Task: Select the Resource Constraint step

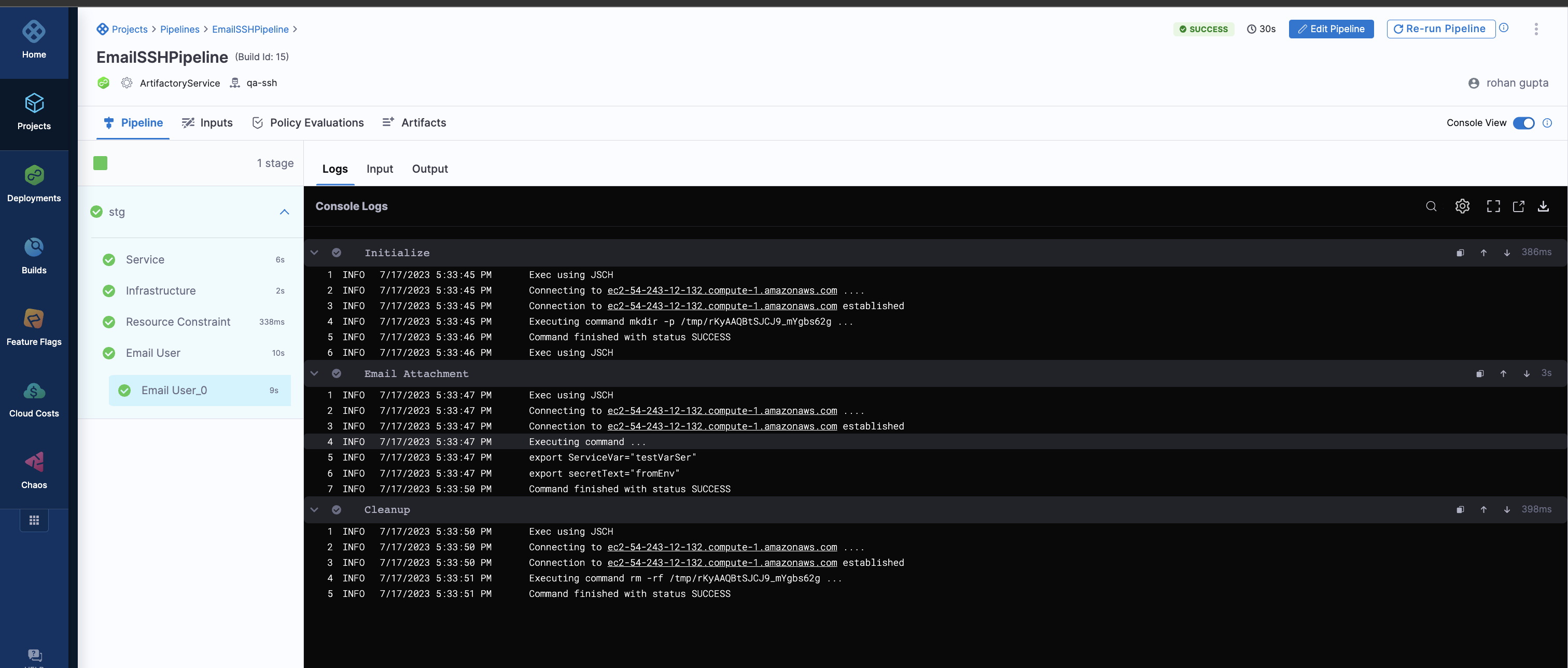Action: pyautogui.click(x=178, y=322)
